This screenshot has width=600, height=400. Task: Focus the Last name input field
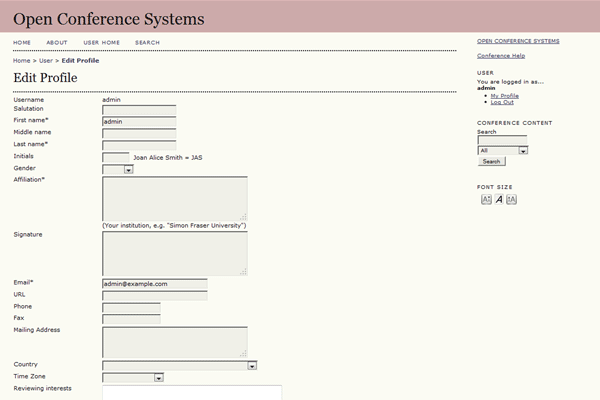coord(139,144)
